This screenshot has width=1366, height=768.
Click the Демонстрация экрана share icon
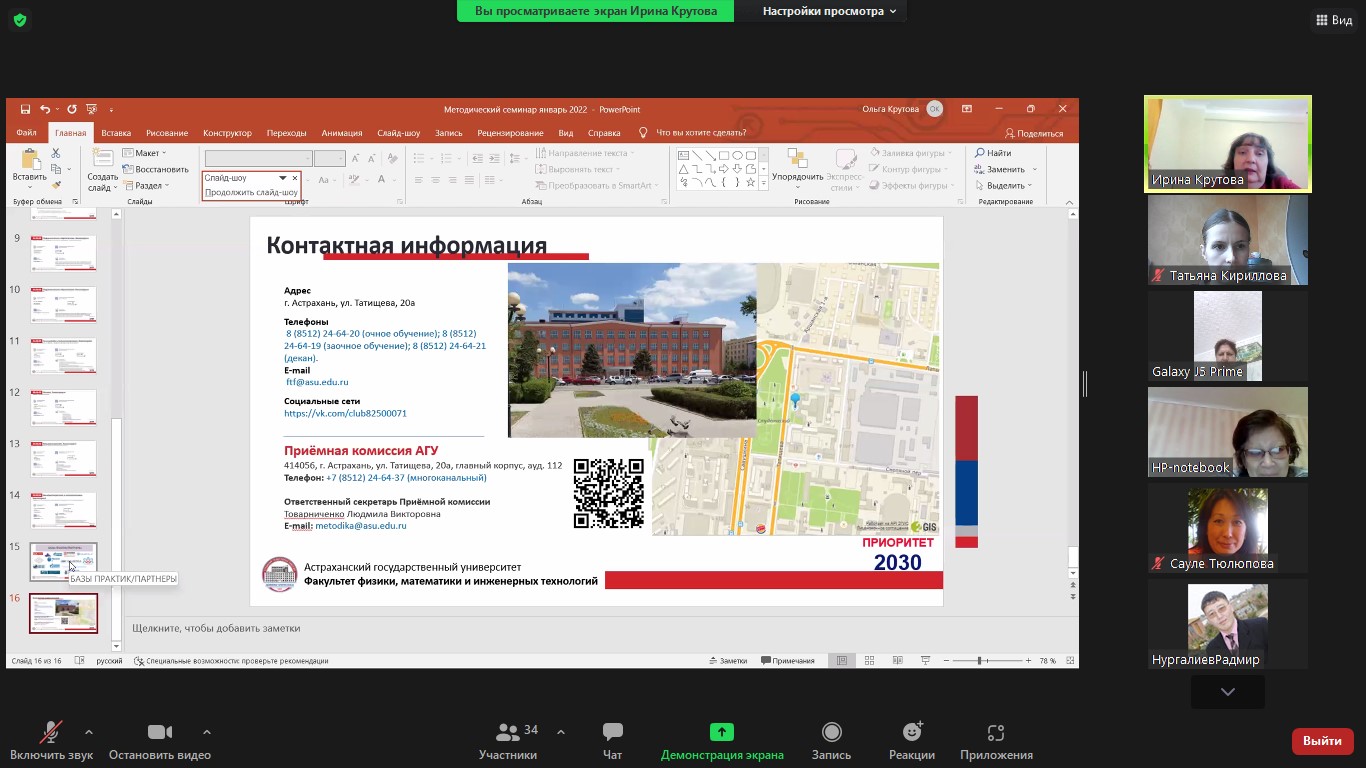(721, 732)
